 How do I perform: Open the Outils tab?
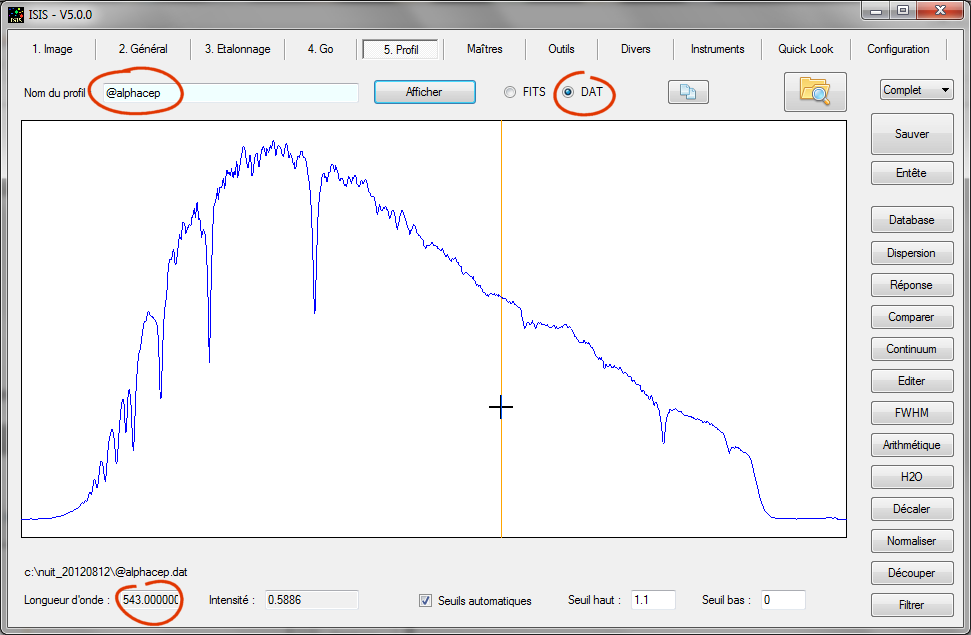561,49
